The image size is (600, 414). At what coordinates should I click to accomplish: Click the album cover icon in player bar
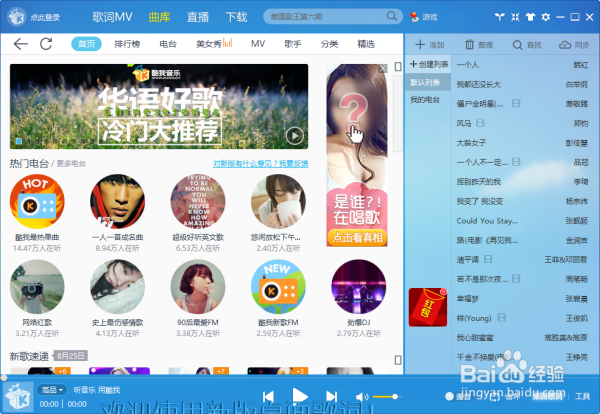click(18, 396)
